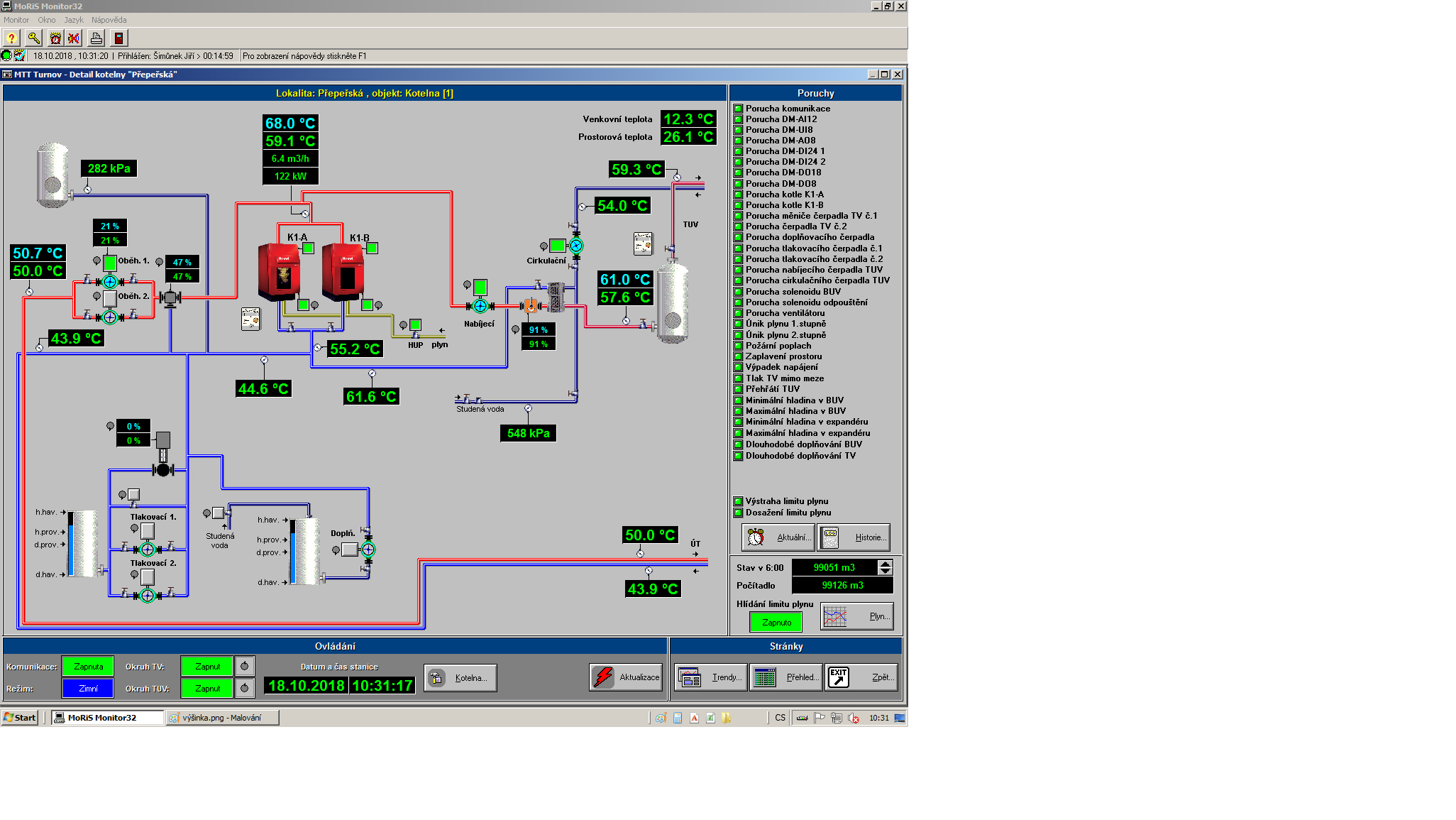
Task: Click the blue Zimní režim indicator
Action: point(88,689)
